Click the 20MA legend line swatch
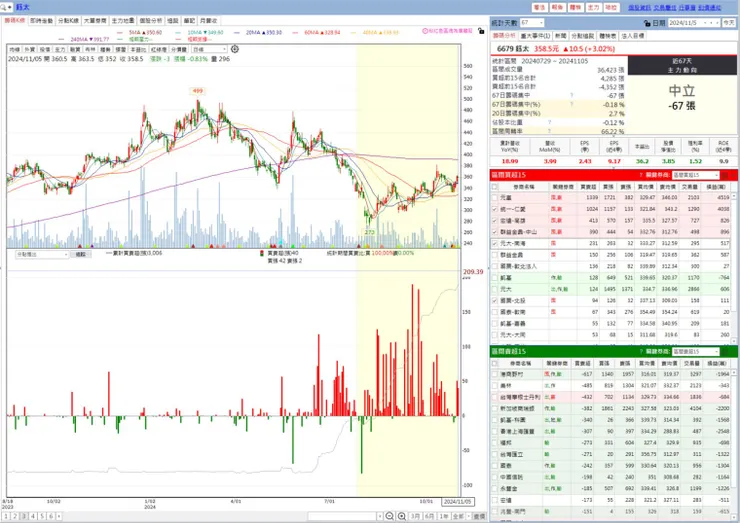Viewport: 740px width, 523px height. pyautogui.click(x=236, y=33)
